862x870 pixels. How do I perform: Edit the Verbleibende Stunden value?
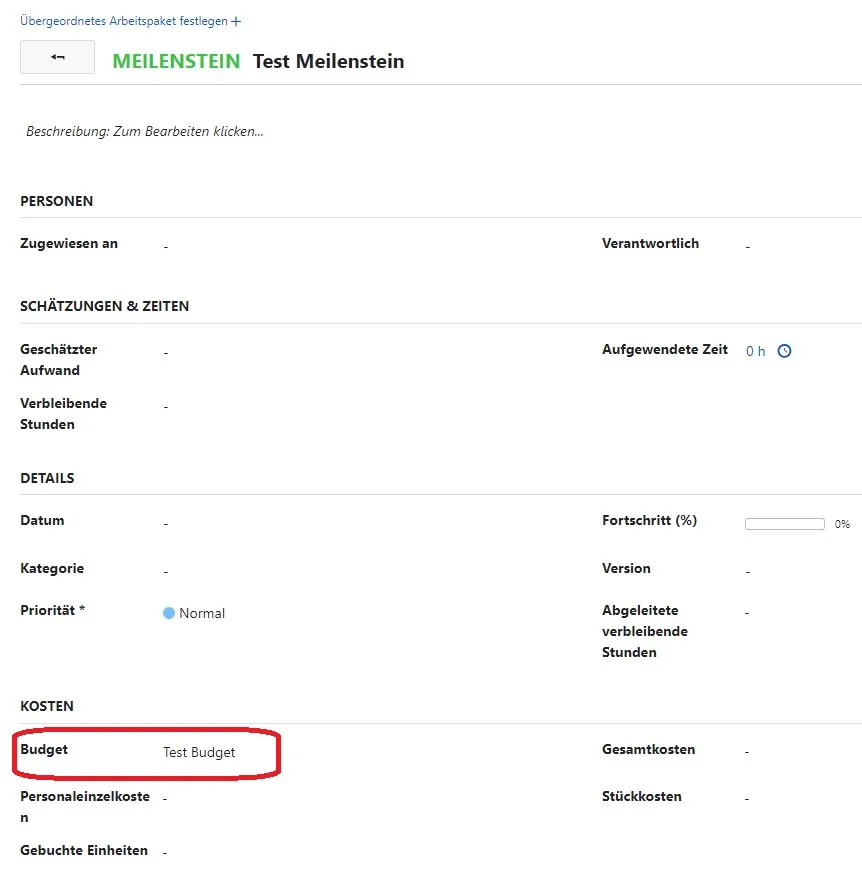click(165, 404)
